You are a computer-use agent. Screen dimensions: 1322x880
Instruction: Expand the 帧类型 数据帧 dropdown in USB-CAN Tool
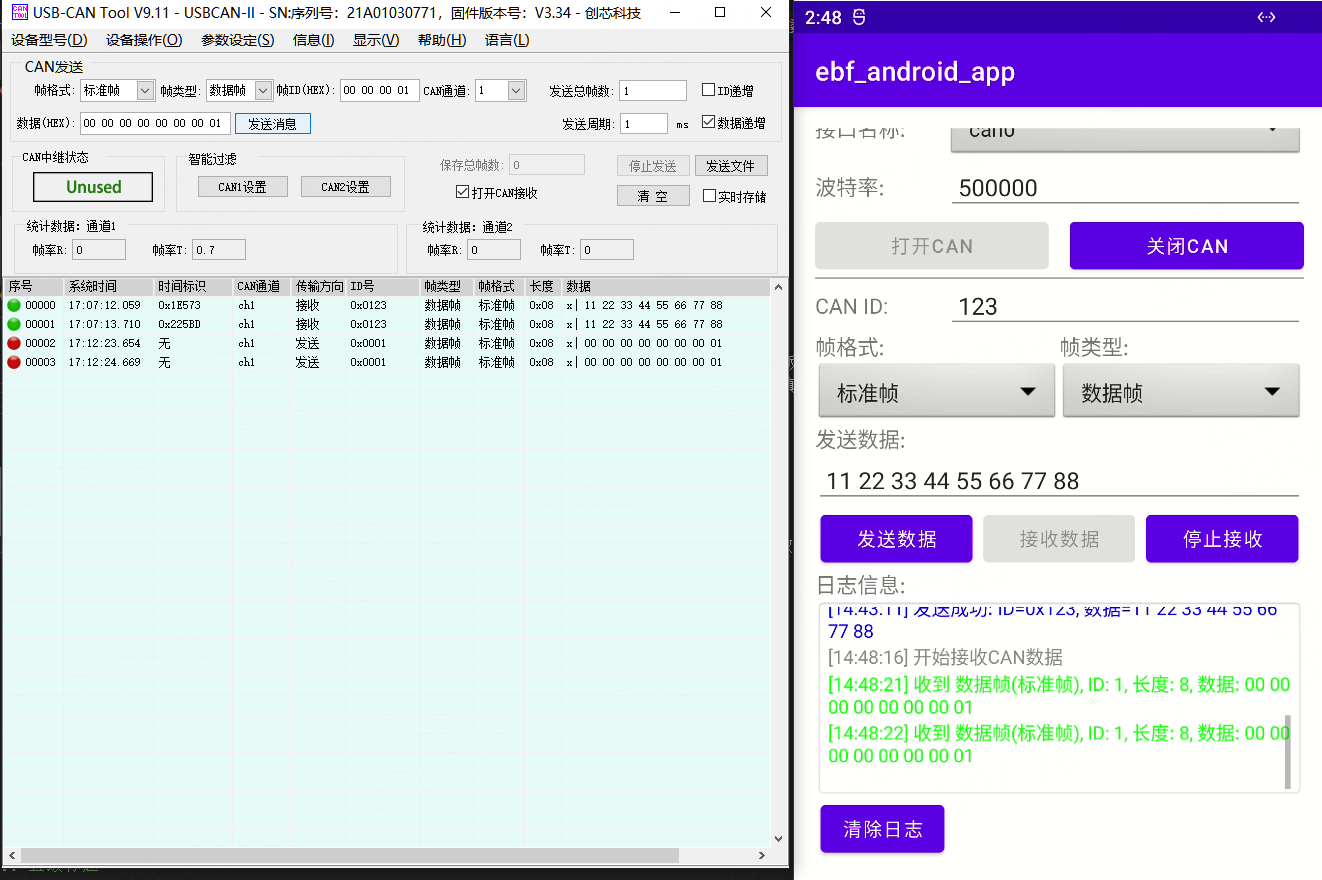click(264, 90)
